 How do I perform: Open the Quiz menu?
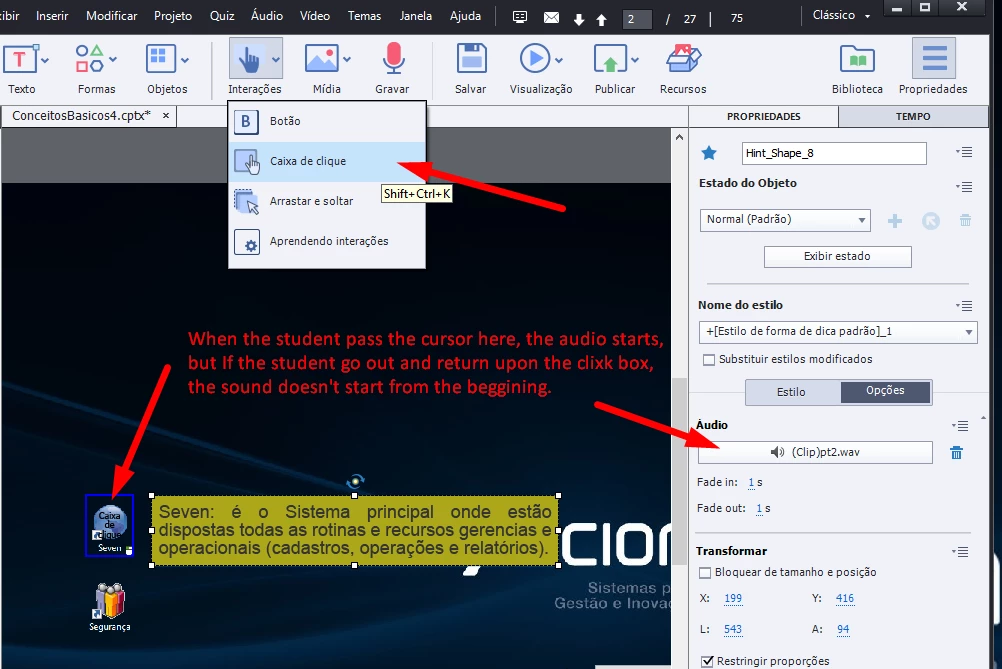pyautogui.click(x=222, y=16)
